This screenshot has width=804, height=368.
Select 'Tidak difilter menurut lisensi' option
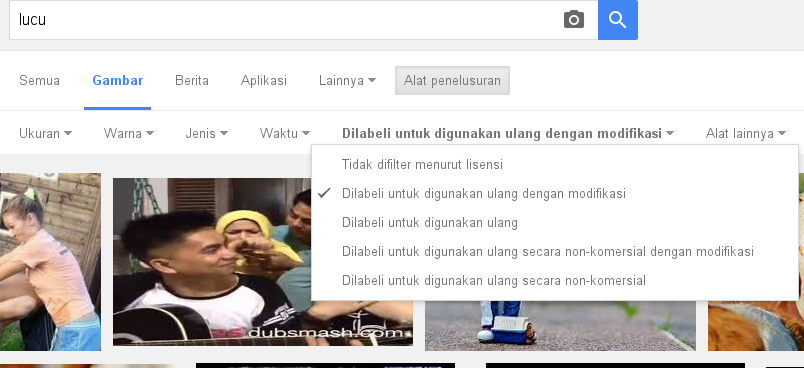[x=555, y=165]
